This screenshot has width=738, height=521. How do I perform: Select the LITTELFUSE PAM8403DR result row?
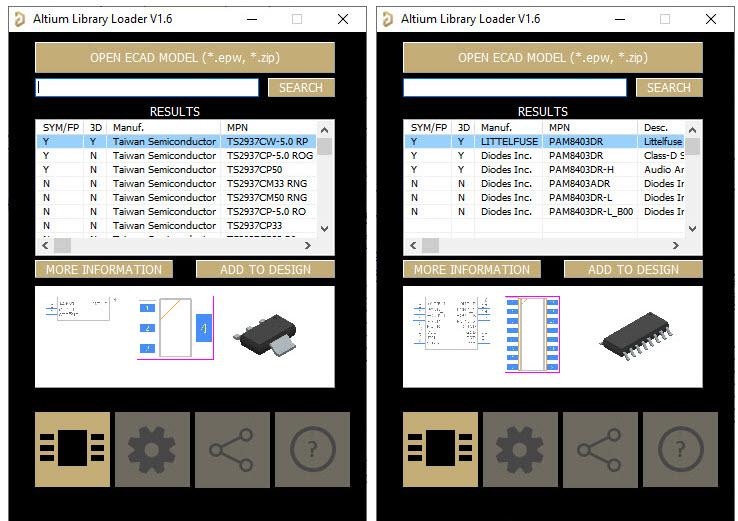pyautogui.click(x=544, y=142)
